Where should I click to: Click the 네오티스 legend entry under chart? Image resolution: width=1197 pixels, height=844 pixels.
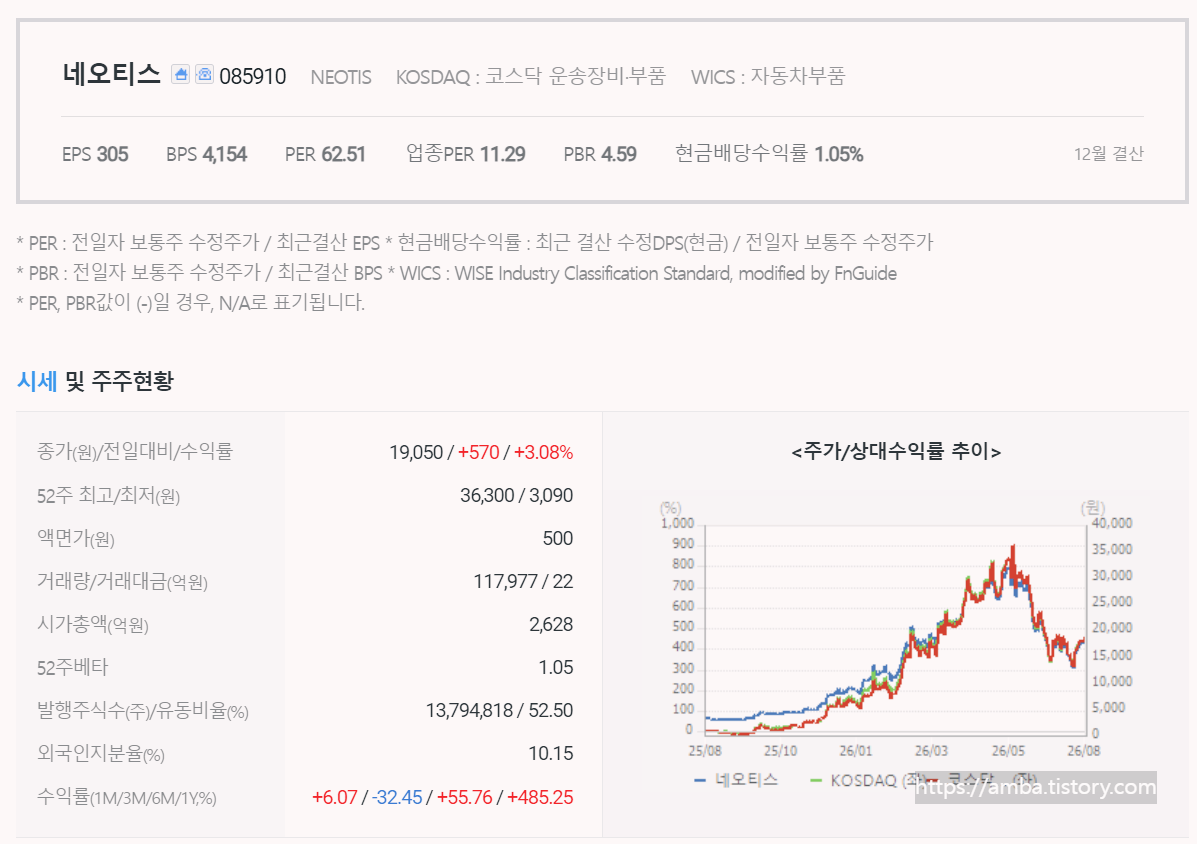(x=737, y=780)
